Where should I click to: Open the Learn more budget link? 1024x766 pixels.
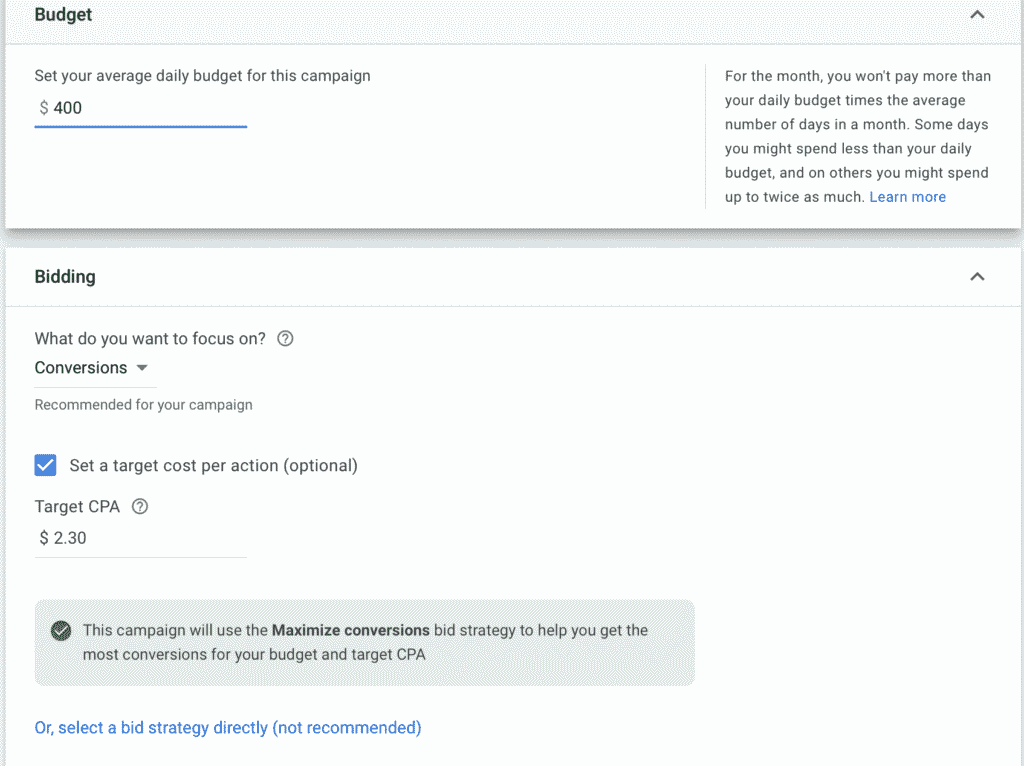[x=907, y=197]
